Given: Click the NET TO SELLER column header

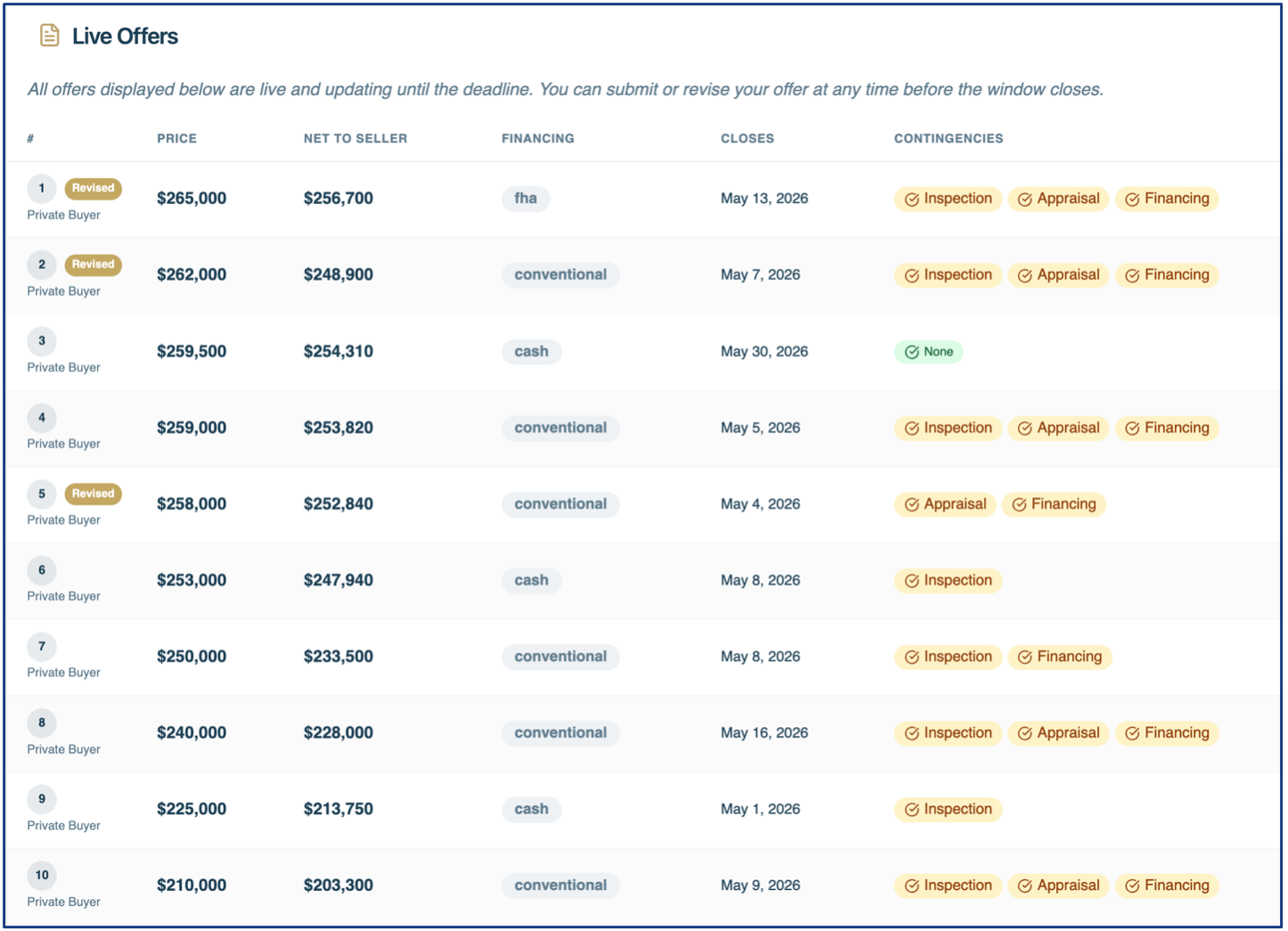Looking at the screenshot, I should coord(355,138).
